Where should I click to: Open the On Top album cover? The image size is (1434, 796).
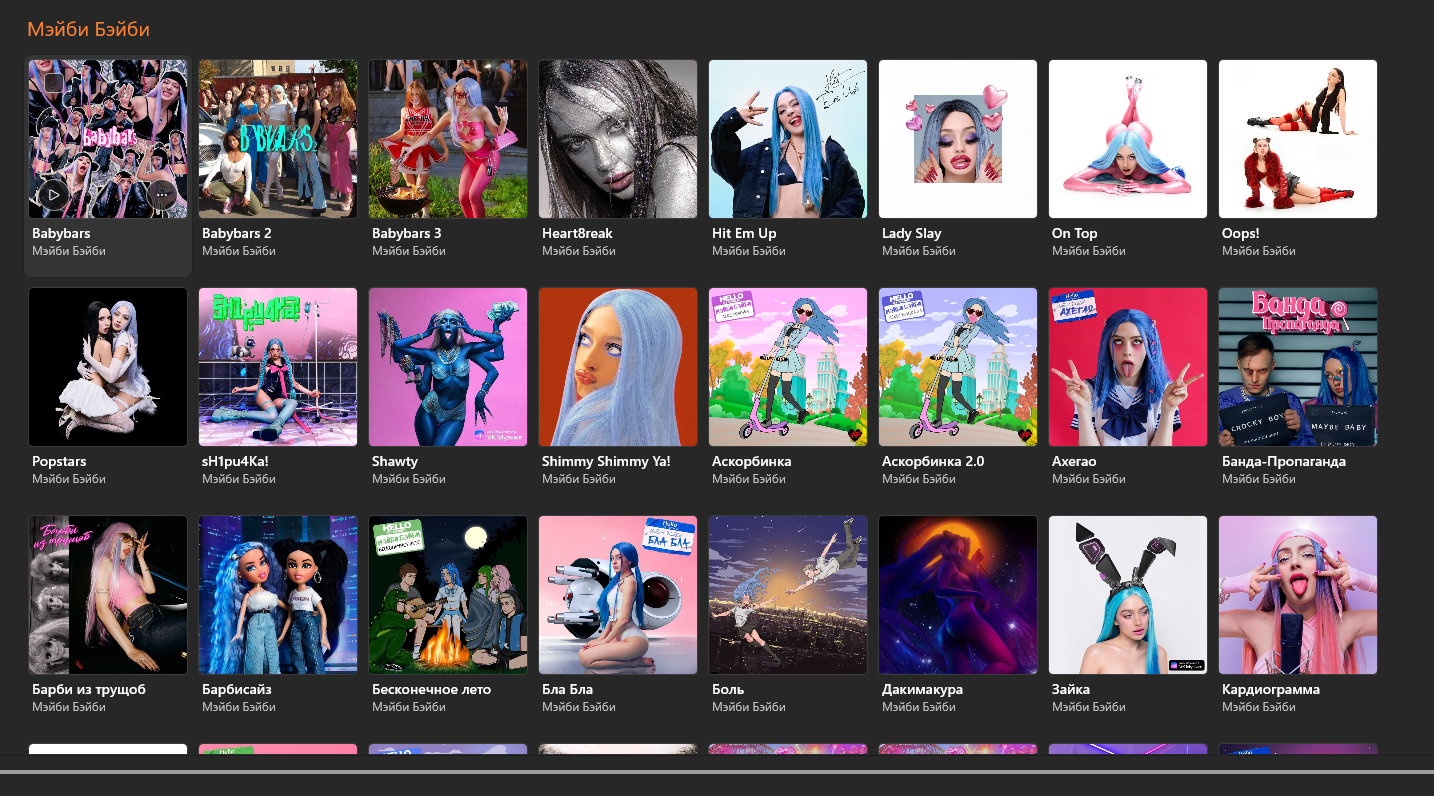pos(1128,139)
